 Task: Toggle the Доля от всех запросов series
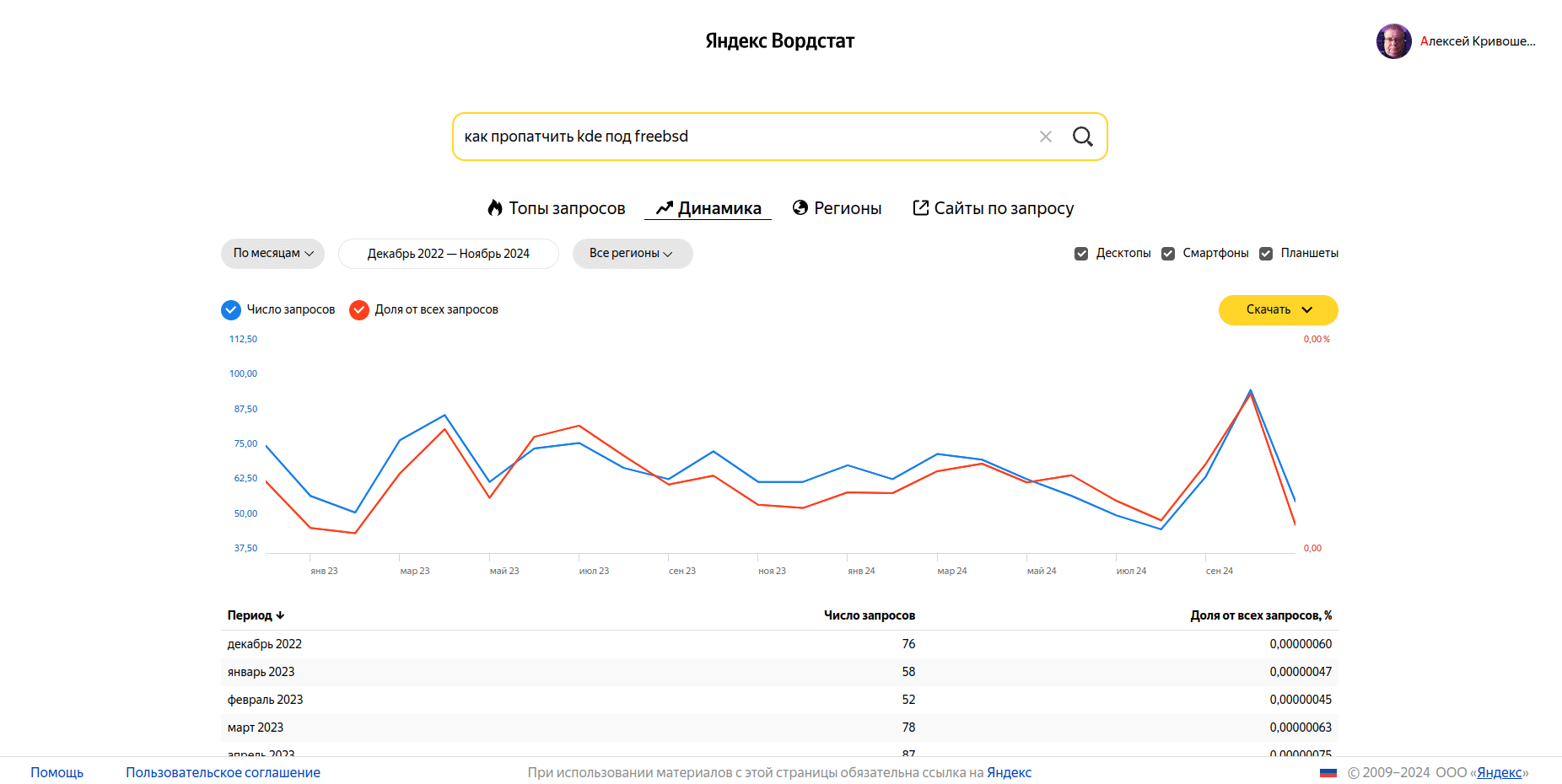tap(359, 310)
